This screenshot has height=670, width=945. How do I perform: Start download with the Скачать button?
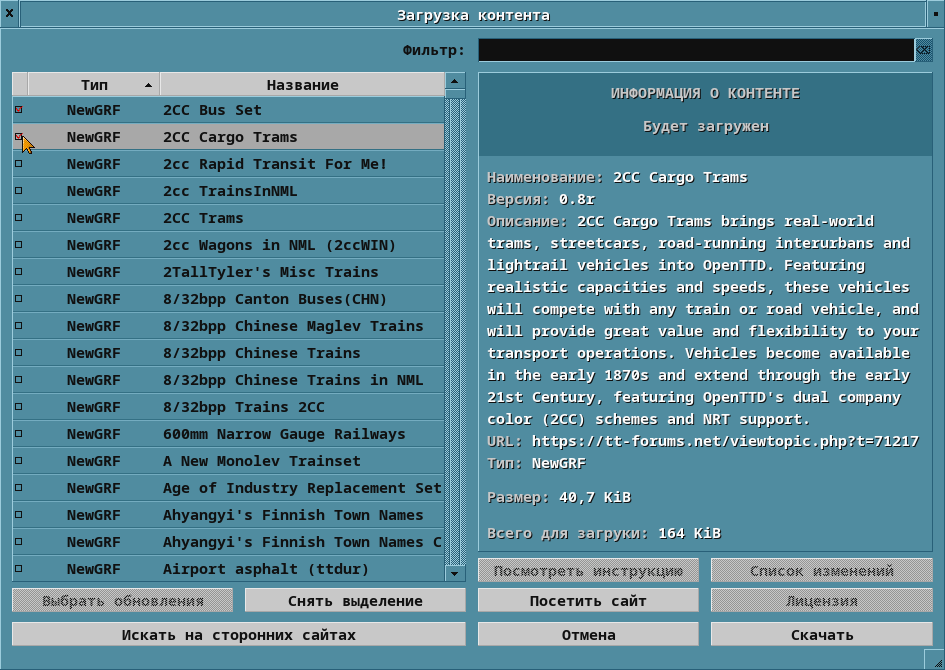(821, 633)
